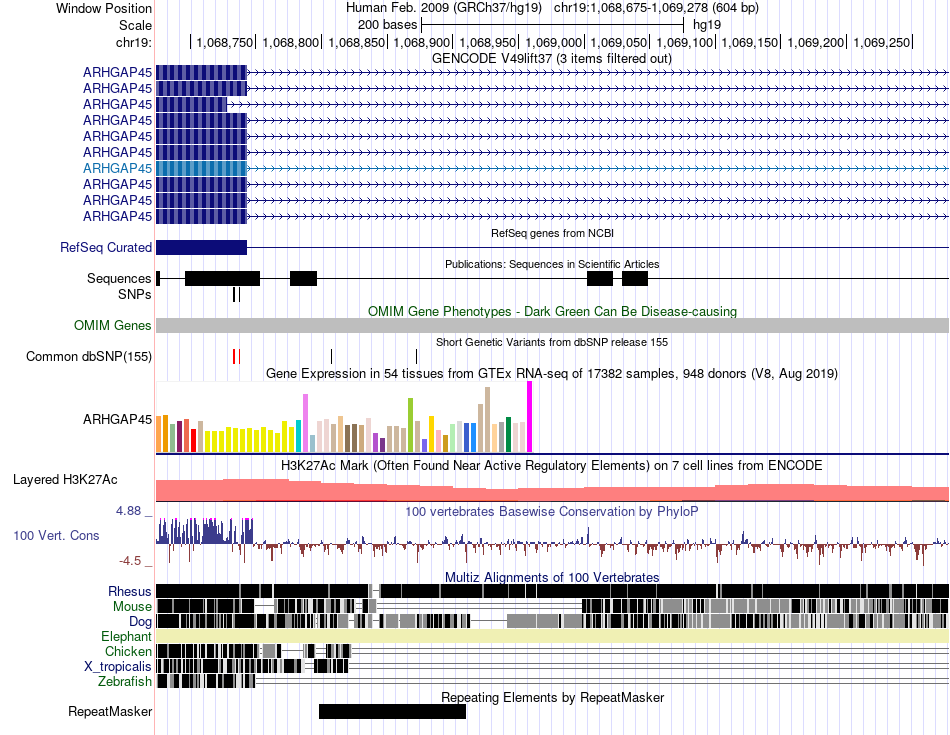
Task: Click the Elephant alignment label
Action: (126, 636)
